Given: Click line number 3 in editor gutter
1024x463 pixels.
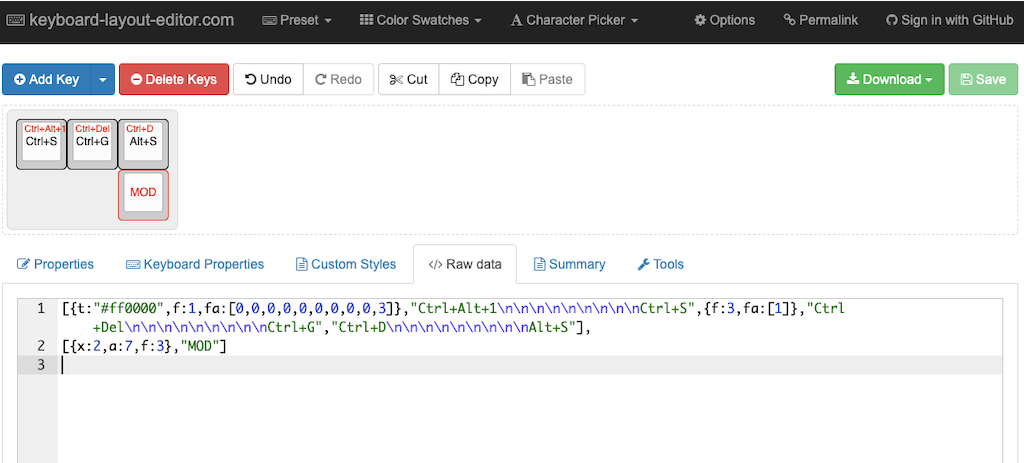Looking at the screenshot, I should [x=41, y=365].
